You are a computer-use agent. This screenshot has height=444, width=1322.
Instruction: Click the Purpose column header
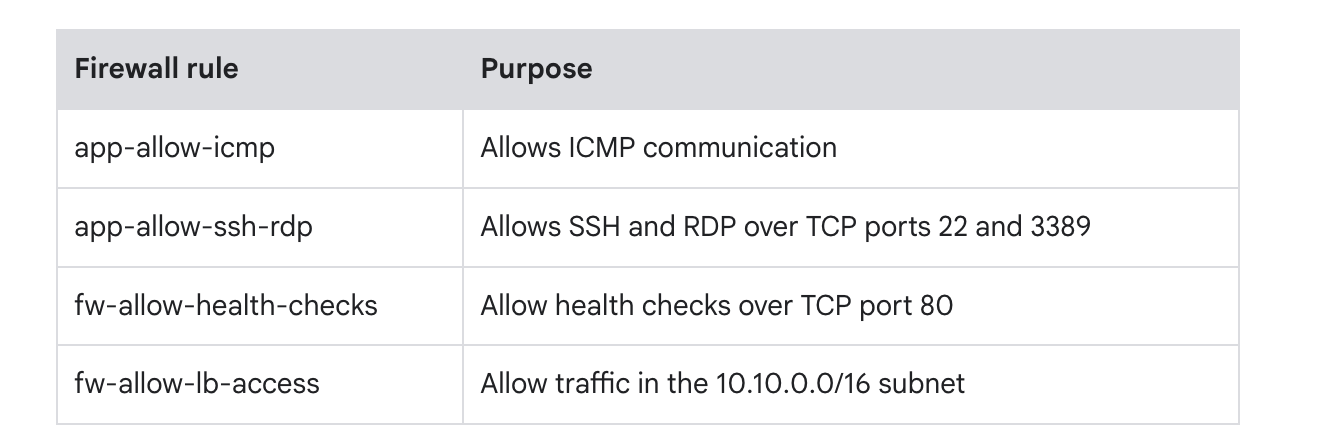click(536, 69)
